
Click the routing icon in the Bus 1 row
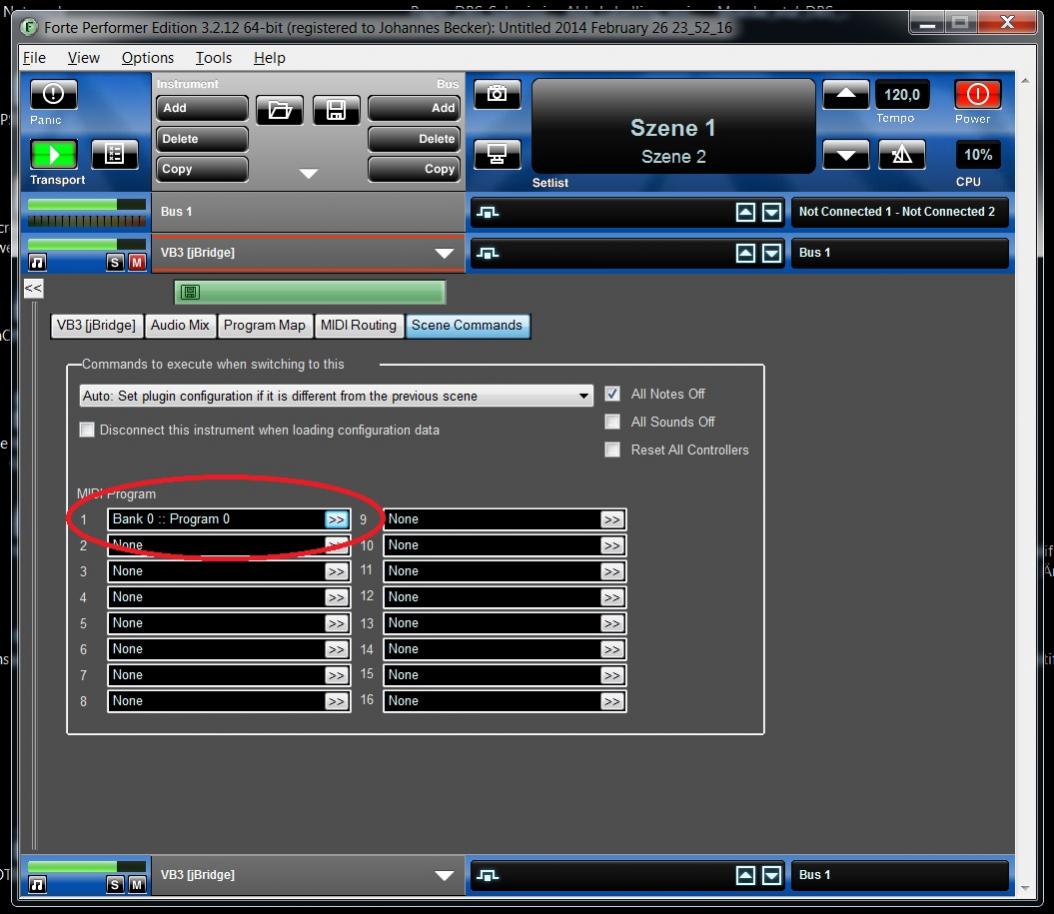[487, 212]
